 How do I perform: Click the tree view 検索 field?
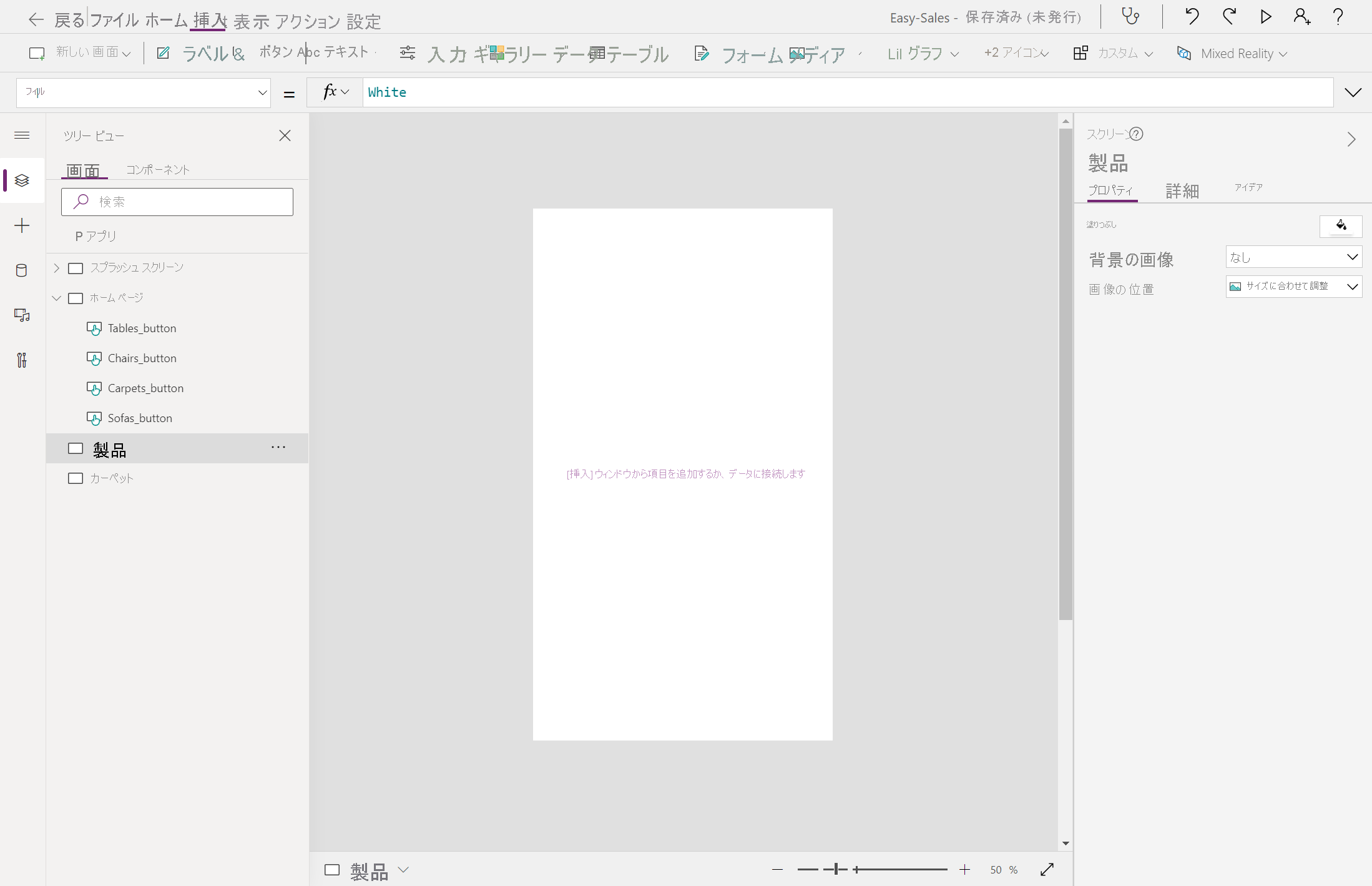[177, 202]
